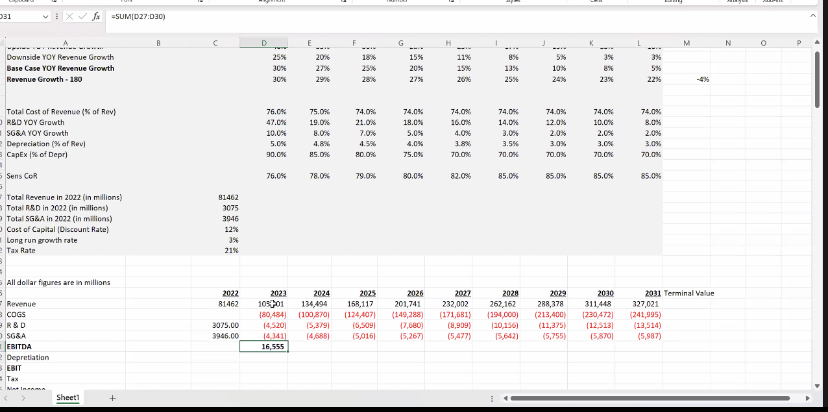
Task: Click the vertical scrollbar thumb
Action: 819,78
